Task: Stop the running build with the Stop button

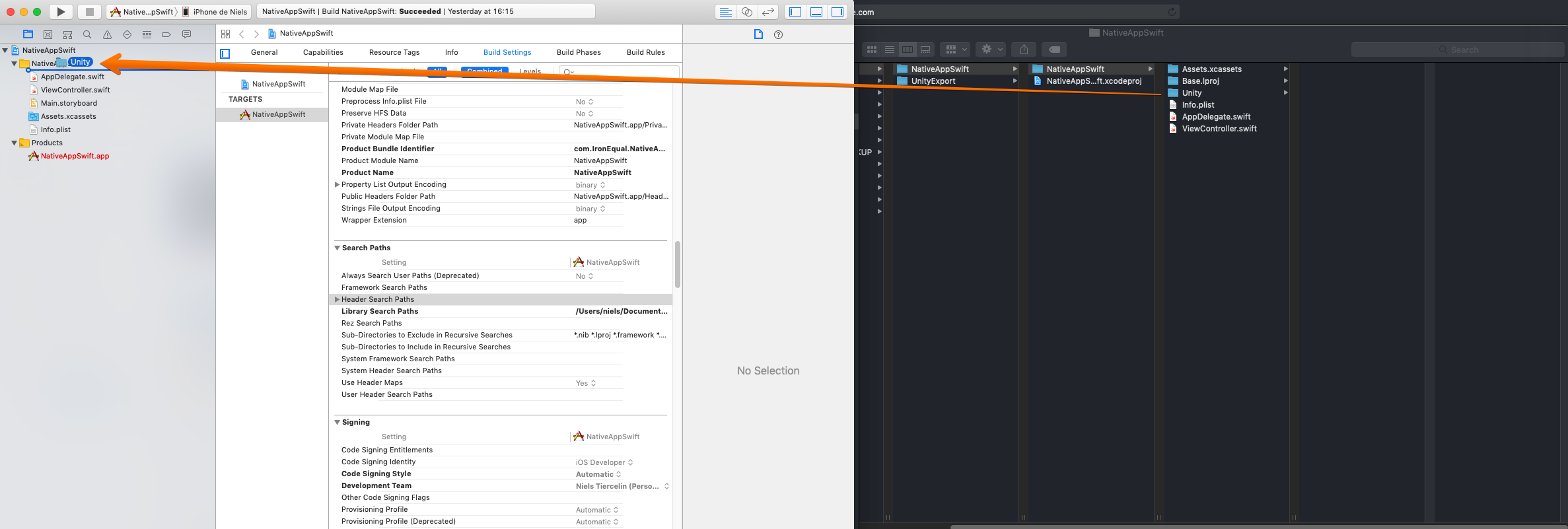Action: tap(89, 11)
